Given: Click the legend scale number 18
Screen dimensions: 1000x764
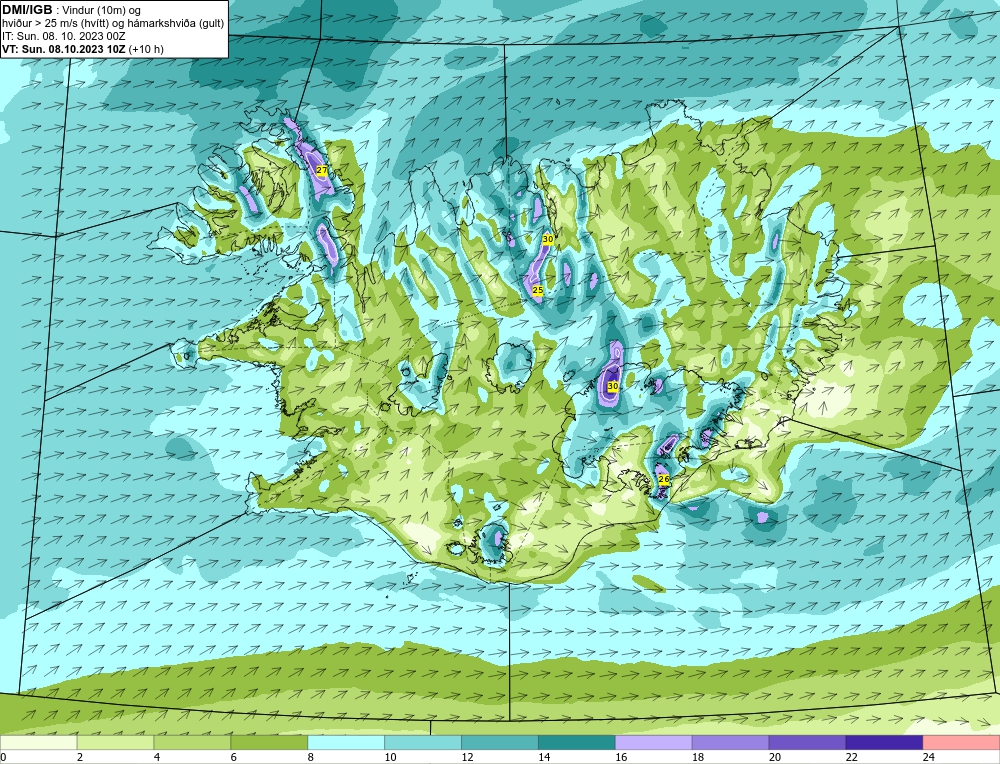Looking at the screenshot, I should 698,757.
